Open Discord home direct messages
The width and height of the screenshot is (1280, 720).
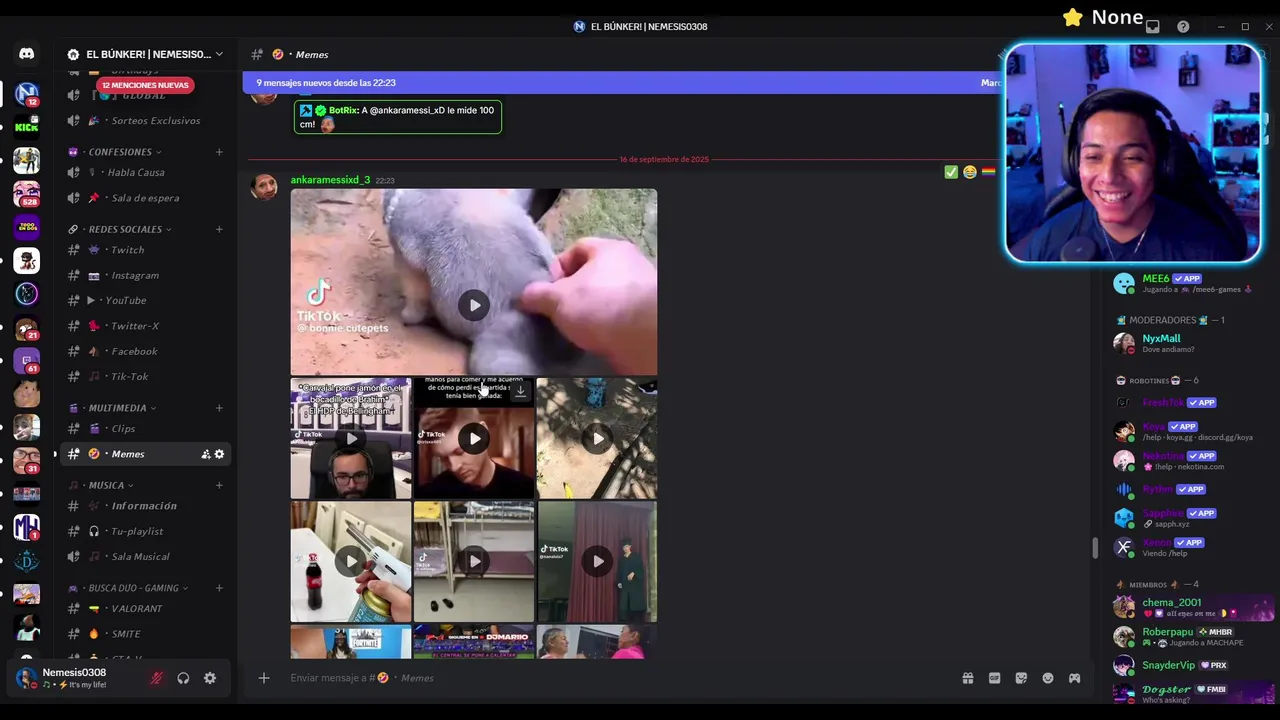click(27, 54)
